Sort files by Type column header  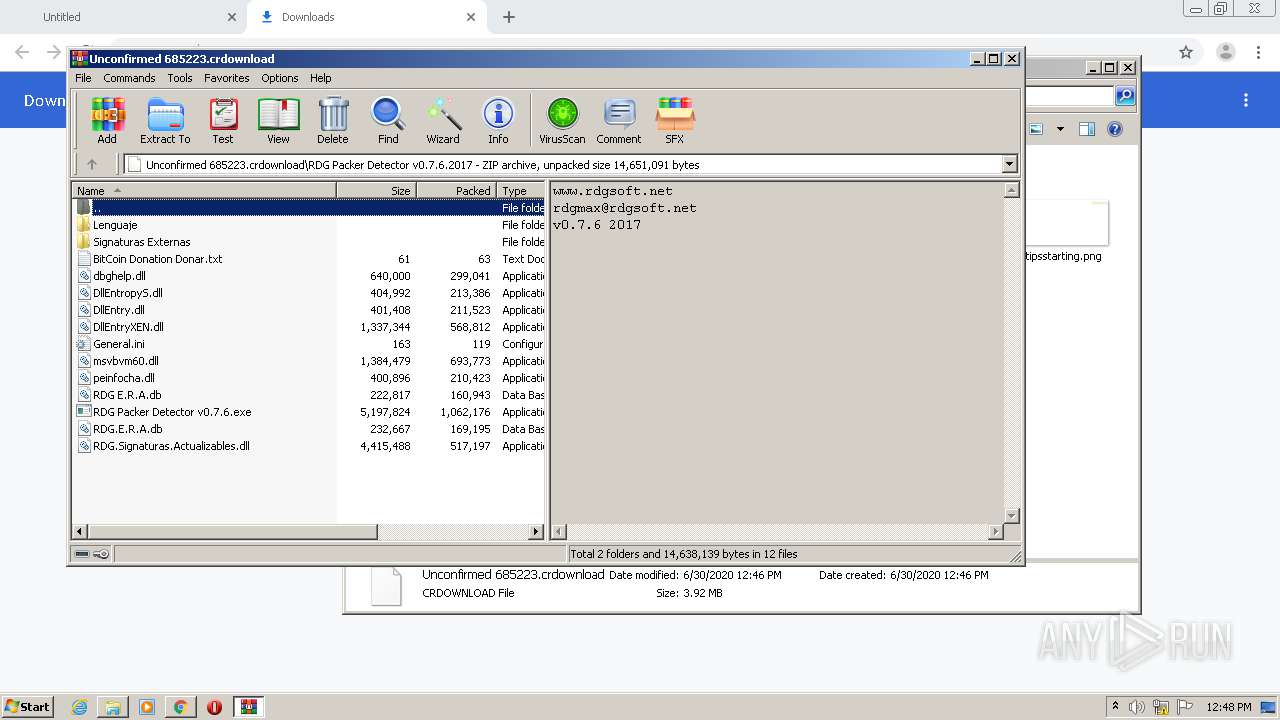pyautogui.click(x=520, y=190)
